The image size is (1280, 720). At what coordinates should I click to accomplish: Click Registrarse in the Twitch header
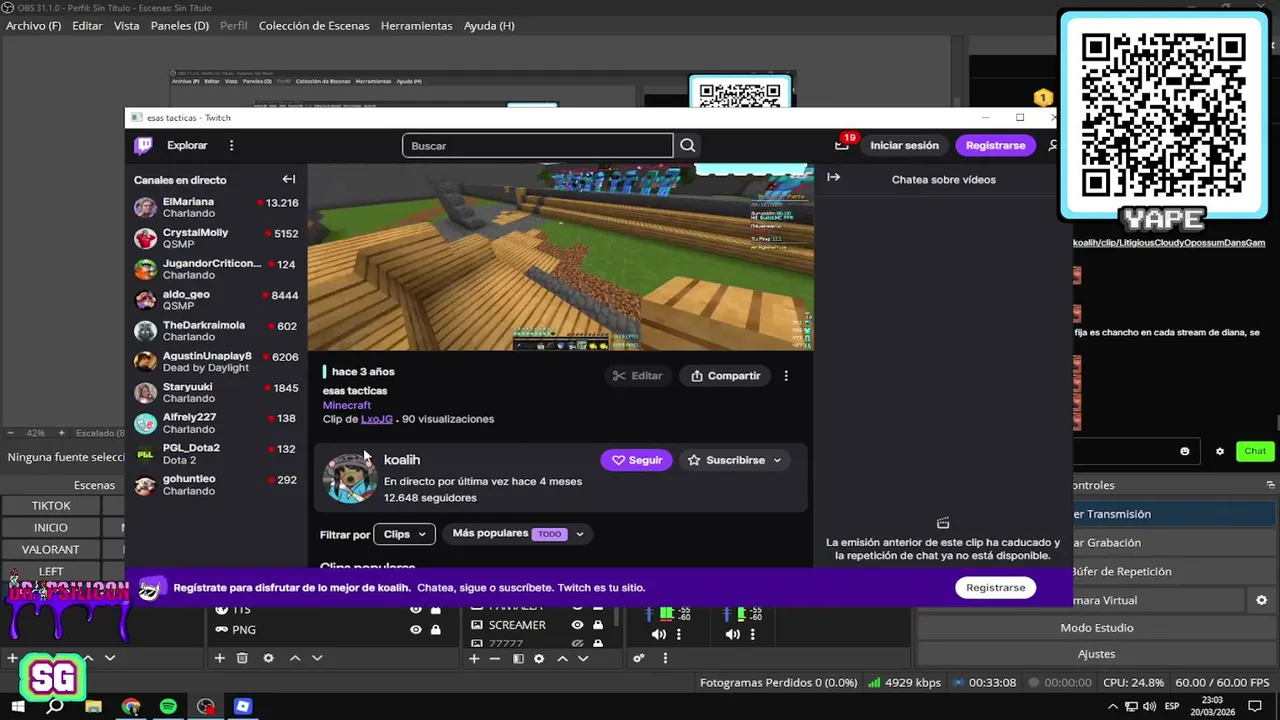click(995, 145)
